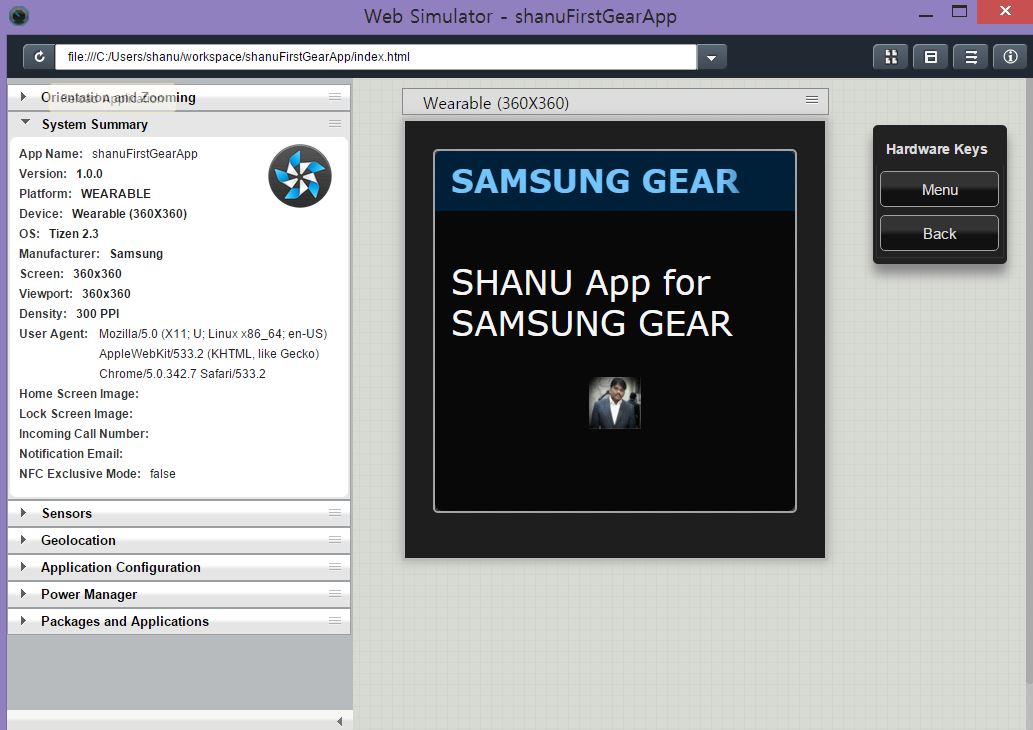Click drag handle of Application Configuration panel

coord(335,567)
